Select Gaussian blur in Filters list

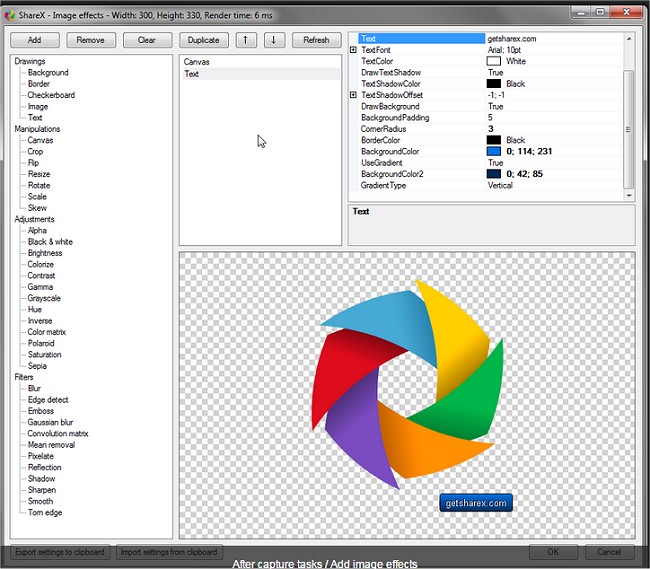(50, 422)
